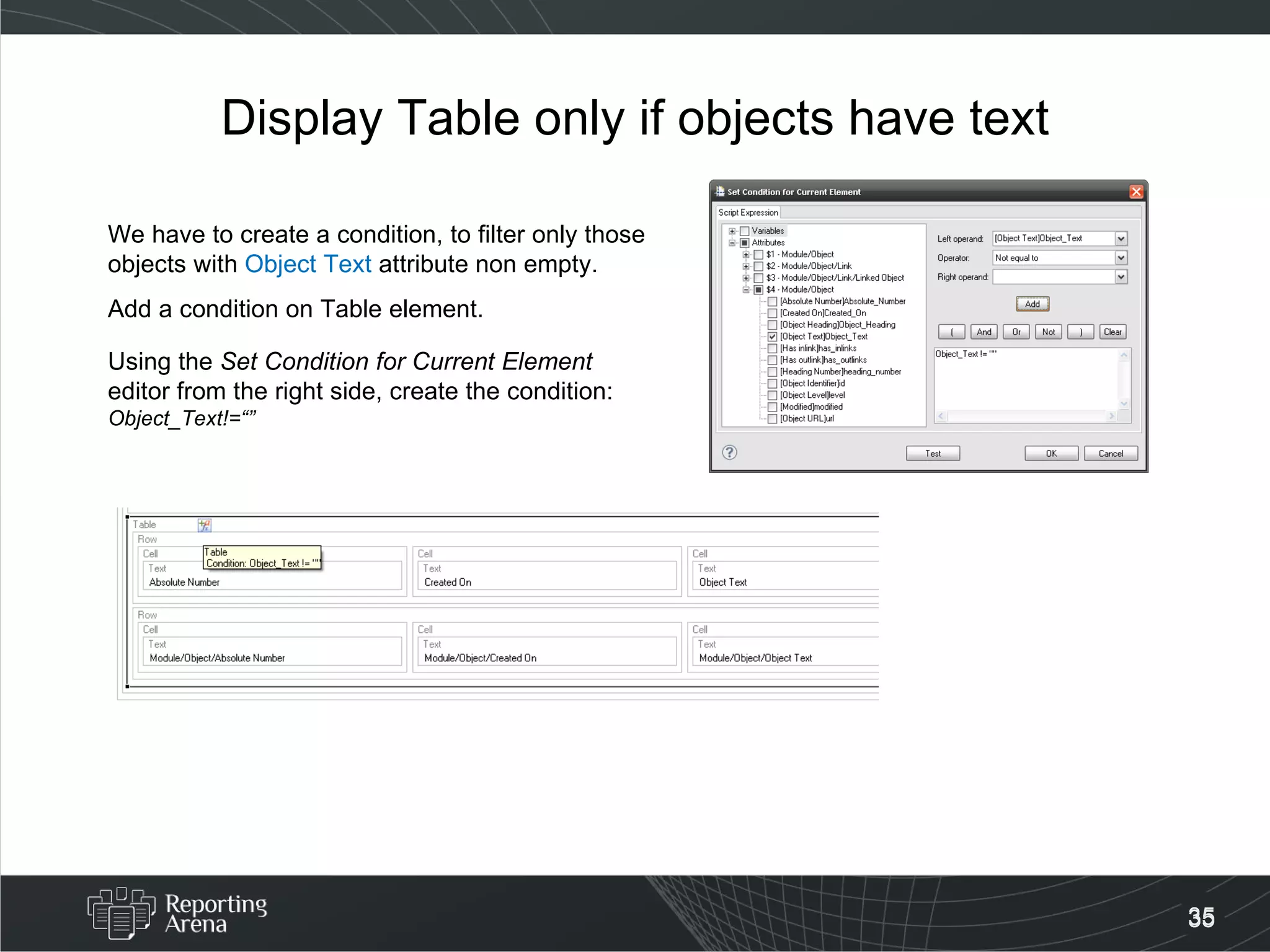Check Absolute_Number attribute checkbox

coord(773,302)
